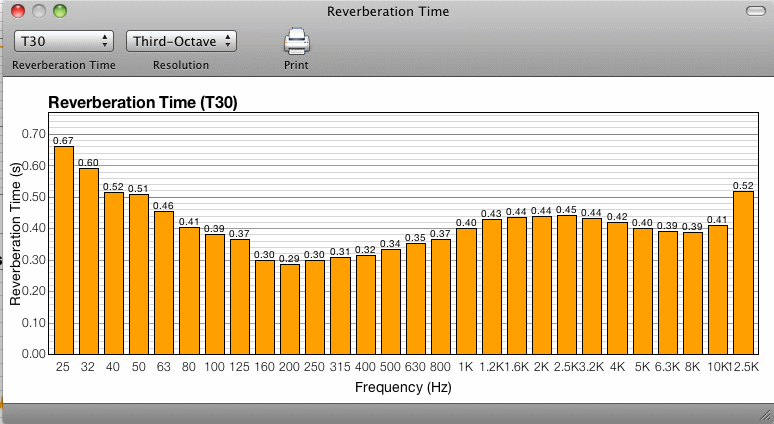Screen dimensions: 774x424
Task: Click the 2.5K bar showing 0.45
Action: [x=567, y=284]
